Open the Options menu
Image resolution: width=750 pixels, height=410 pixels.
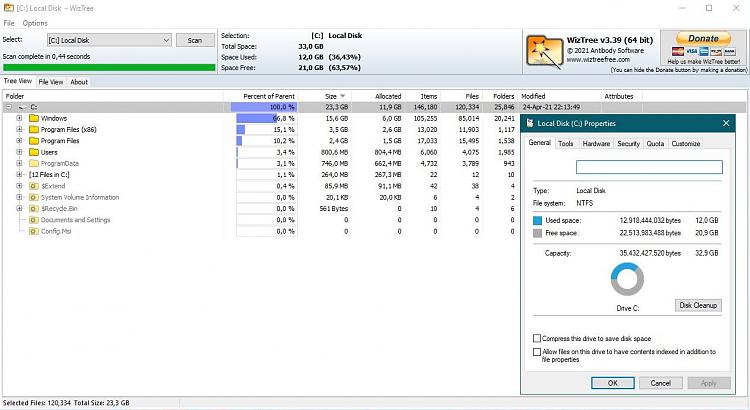[x=35, y=23]
